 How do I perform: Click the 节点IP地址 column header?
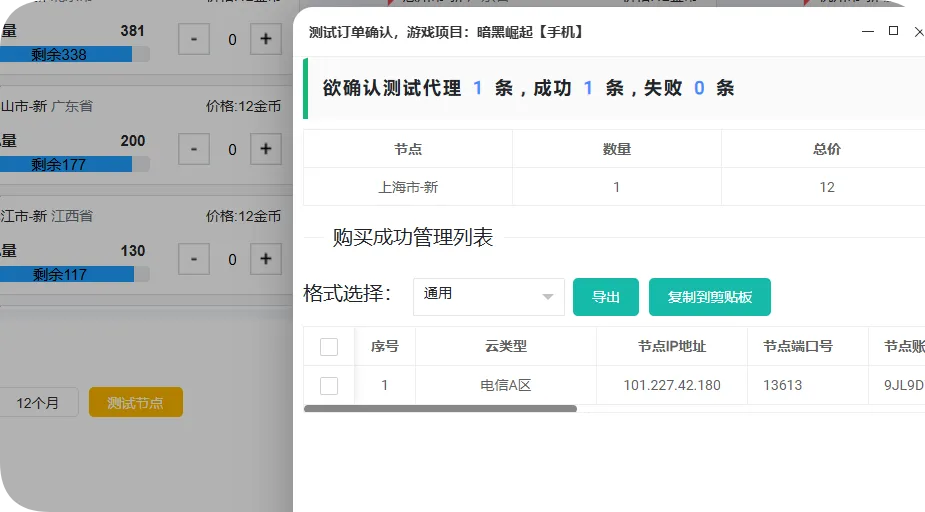[672, 346]
